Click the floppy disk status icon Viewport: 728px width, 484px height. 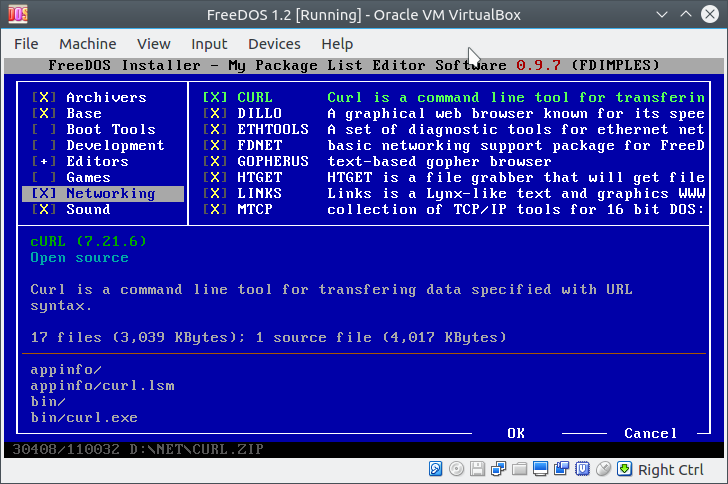pyautogui.click(x=478, y=469)
